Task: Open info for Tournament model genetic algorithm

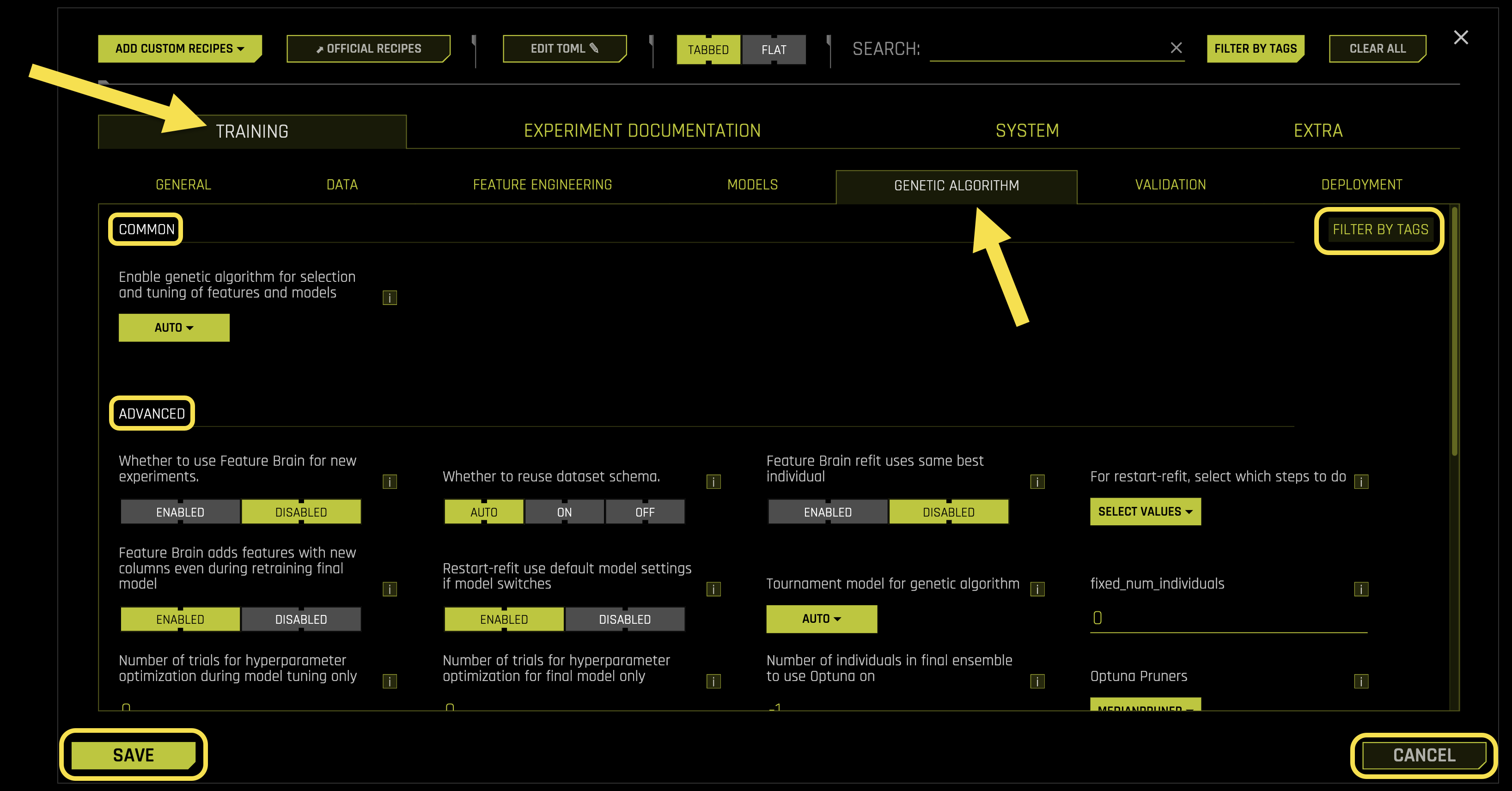Action: point(1037,589)
